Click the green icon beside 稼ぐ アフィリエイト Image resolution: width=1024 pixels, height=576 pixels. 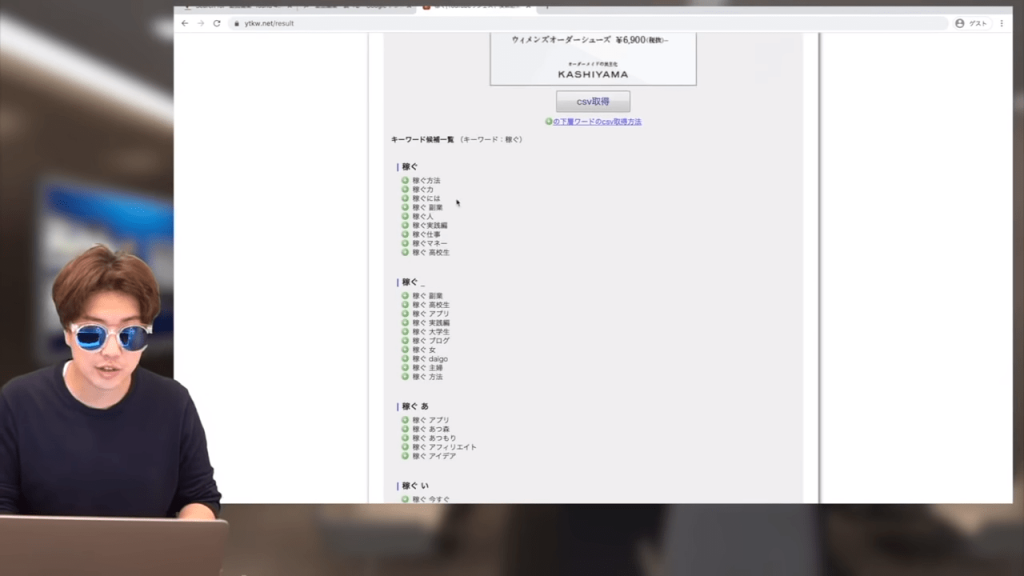point(405,447)
